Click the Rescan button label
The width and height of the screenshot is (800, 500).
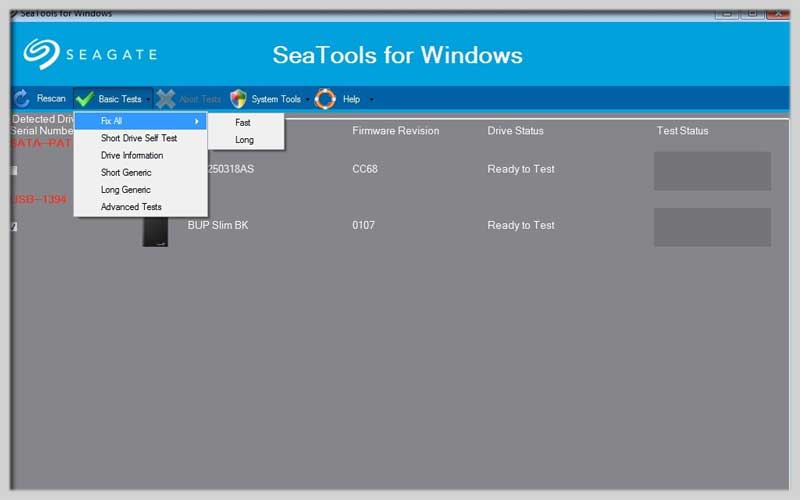pyautogui.click(x=51, y=98)
